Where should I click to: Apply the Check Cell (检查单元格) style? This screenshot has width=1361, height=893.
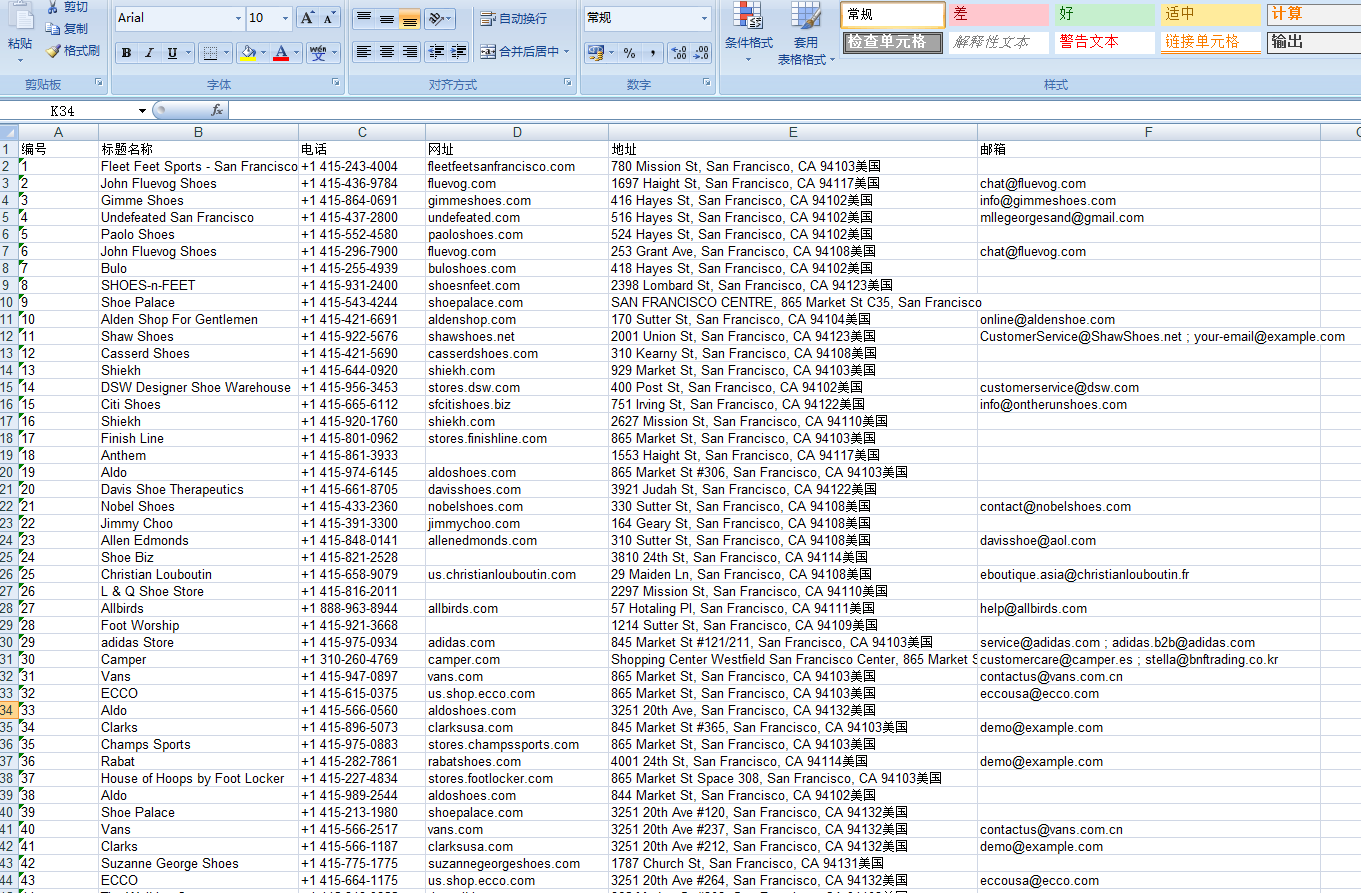pos(893,42)
